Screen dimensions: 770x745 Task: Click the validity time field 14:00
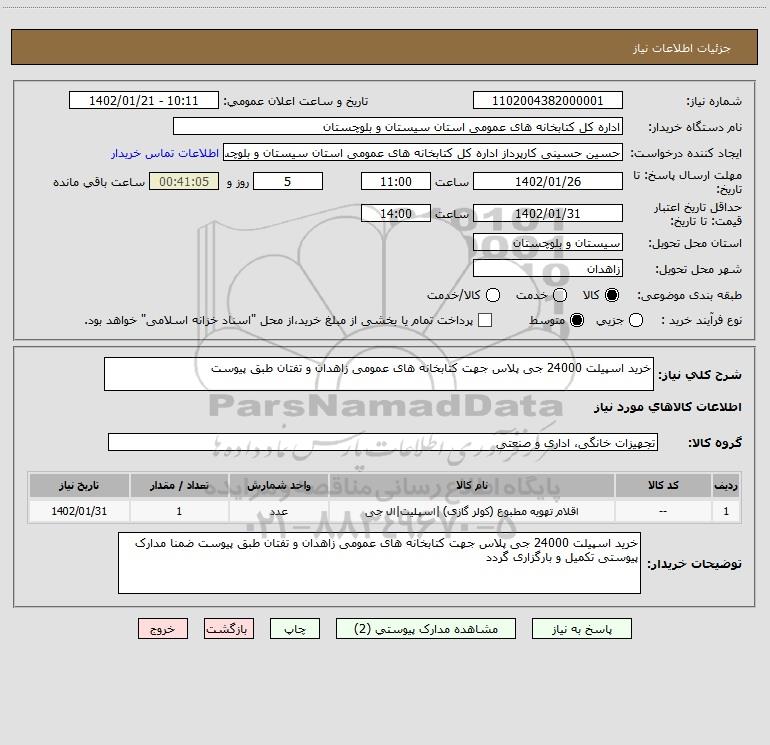click(x=396, y=213)
